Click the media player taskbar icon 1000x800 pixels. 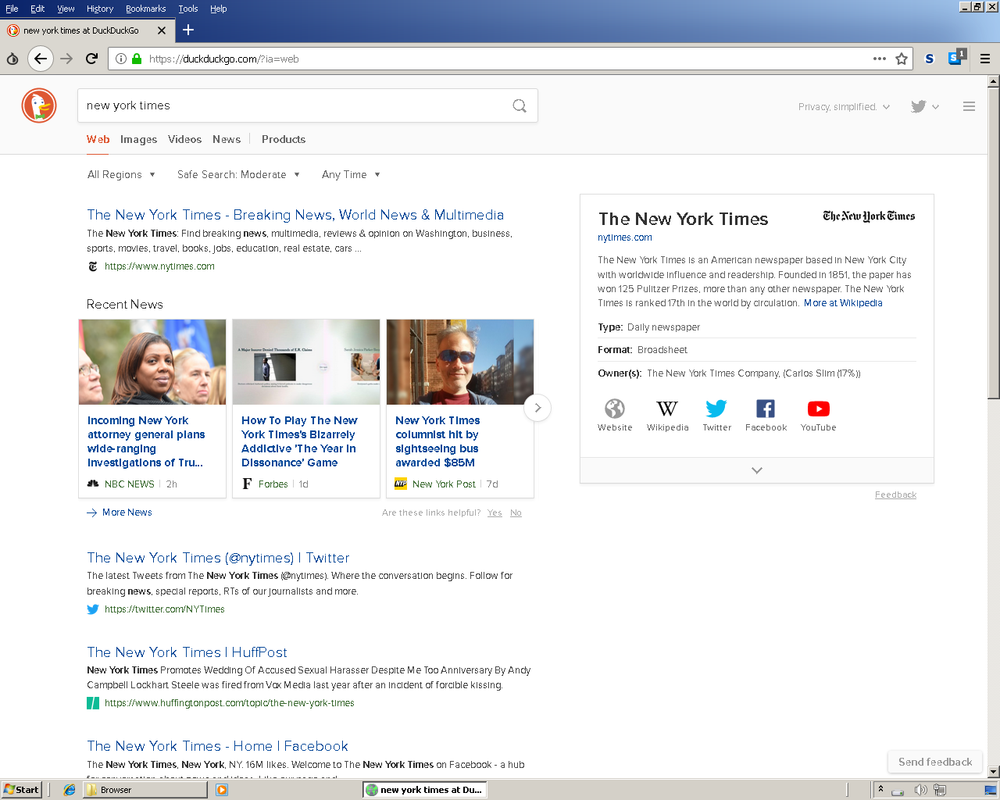[x=221, y=790]
